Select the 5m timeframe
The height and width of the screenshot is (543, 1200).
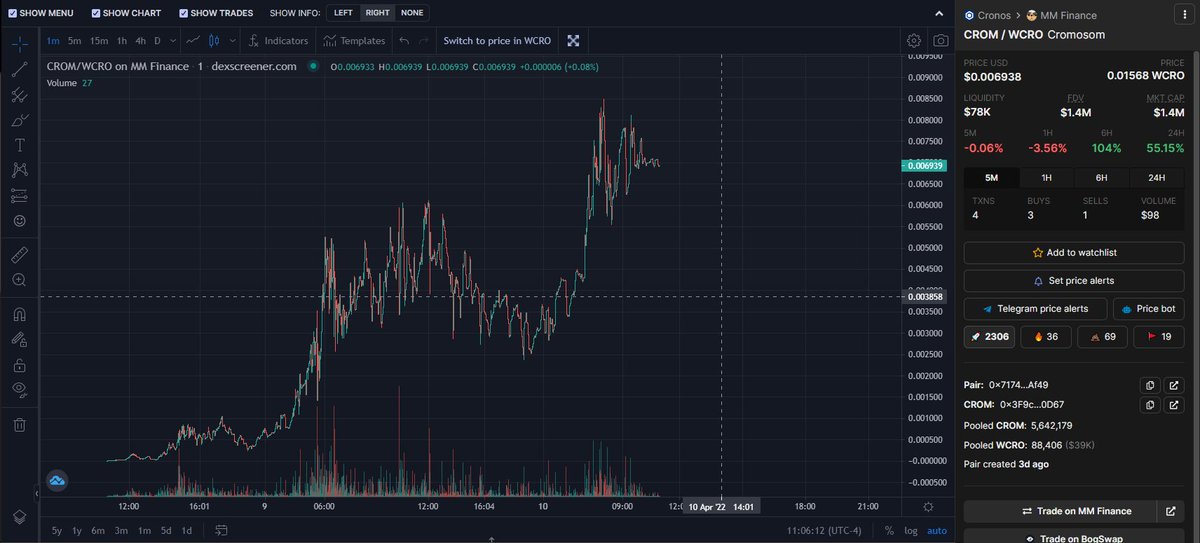tap(74, 41)
